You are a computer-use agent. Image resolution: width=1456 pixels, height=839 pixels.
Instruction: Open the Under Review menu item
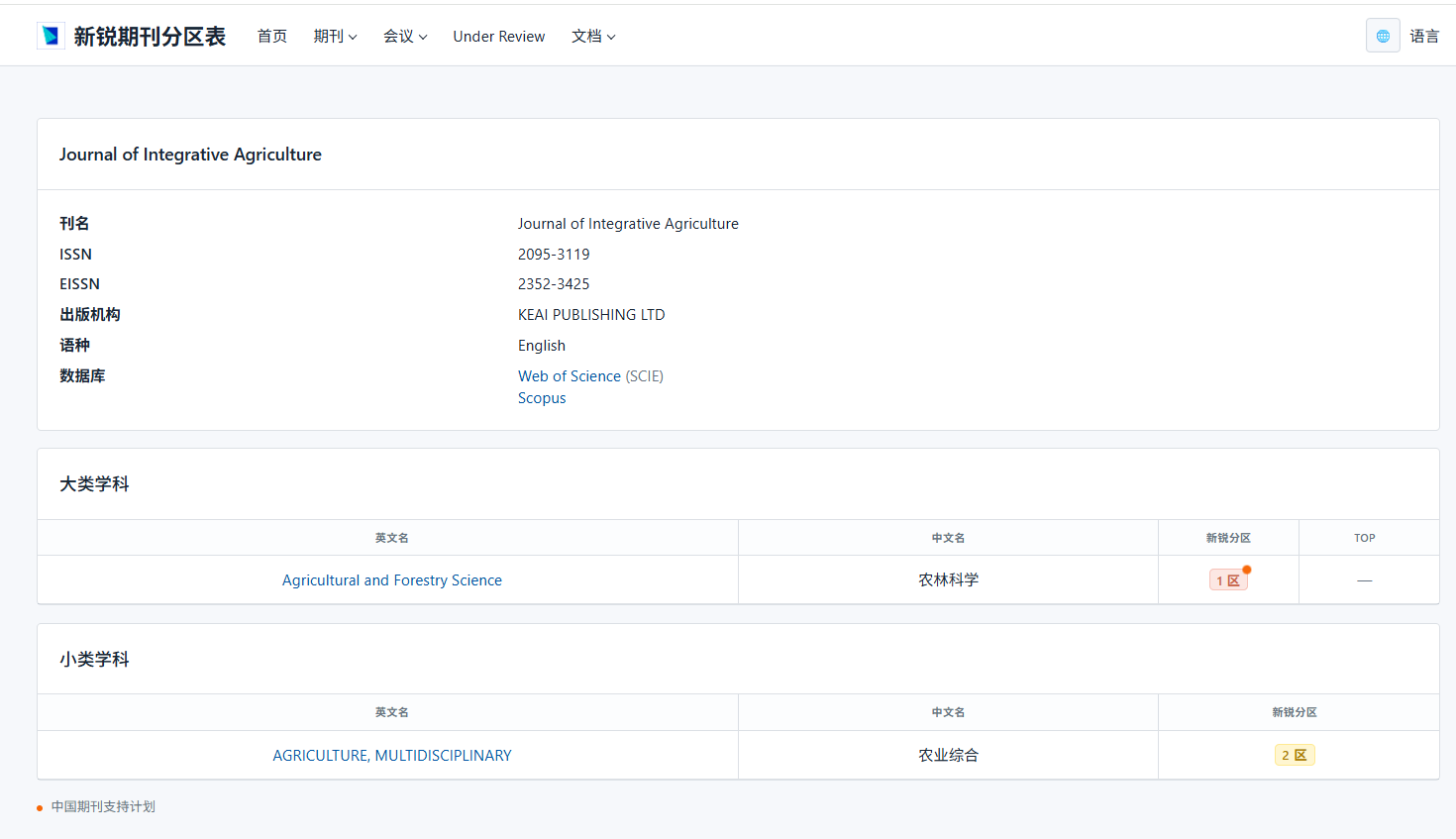[x=498, y=36]
